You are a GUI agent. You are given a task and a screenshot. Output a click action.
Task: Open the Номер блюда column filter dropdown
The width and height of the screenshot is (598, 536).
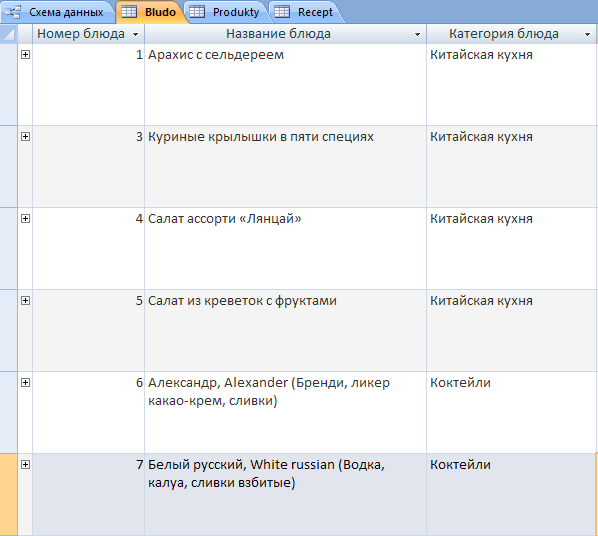[x=135, y=34]
